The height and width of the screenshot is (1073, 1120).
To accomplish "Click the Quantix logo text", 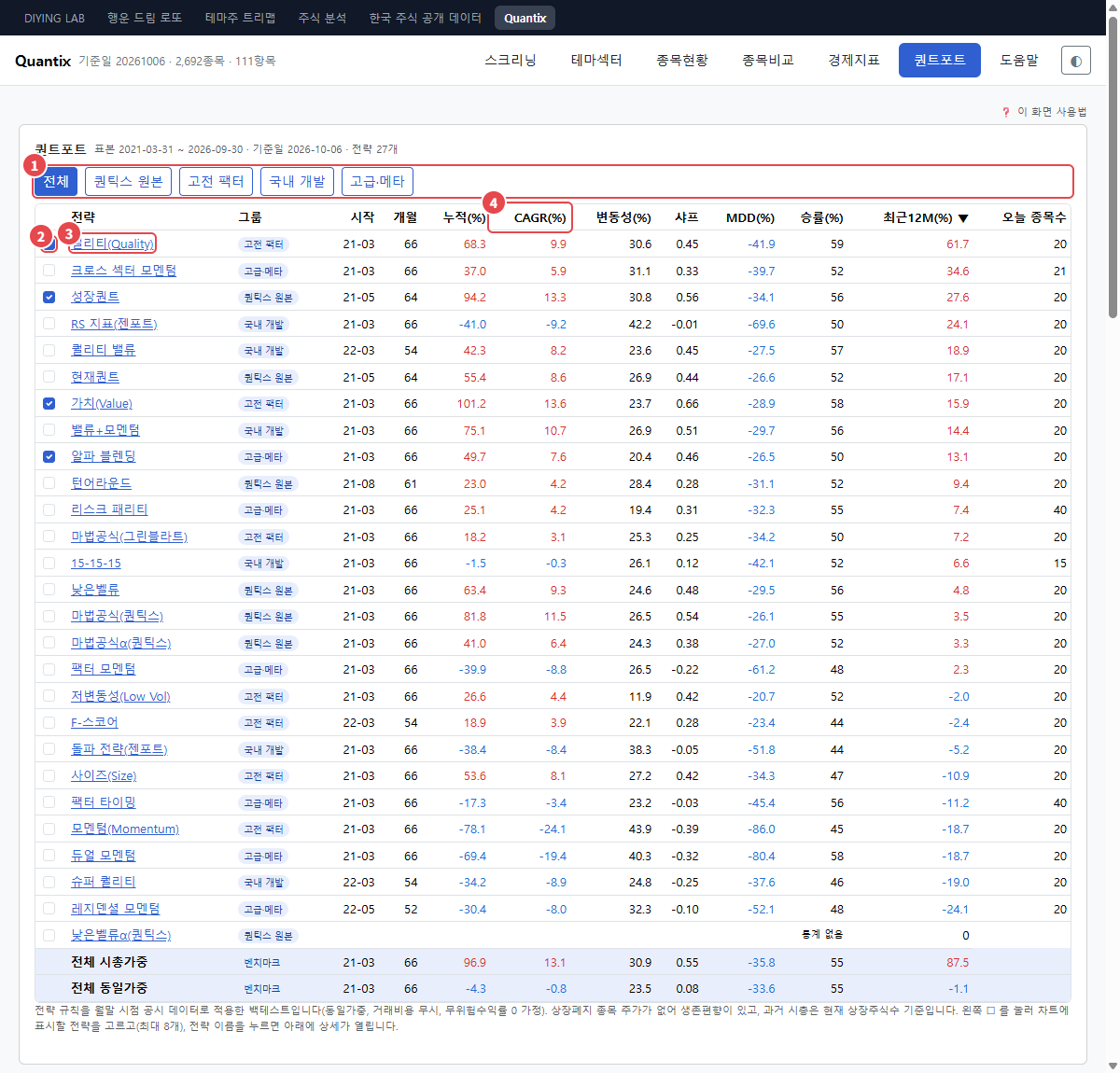I will click(43, 61).
